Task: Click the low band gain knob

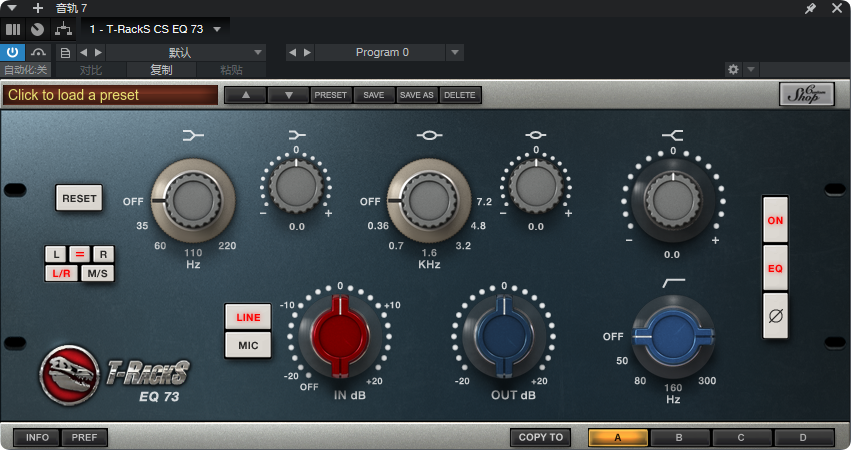Action: [296, 186]
